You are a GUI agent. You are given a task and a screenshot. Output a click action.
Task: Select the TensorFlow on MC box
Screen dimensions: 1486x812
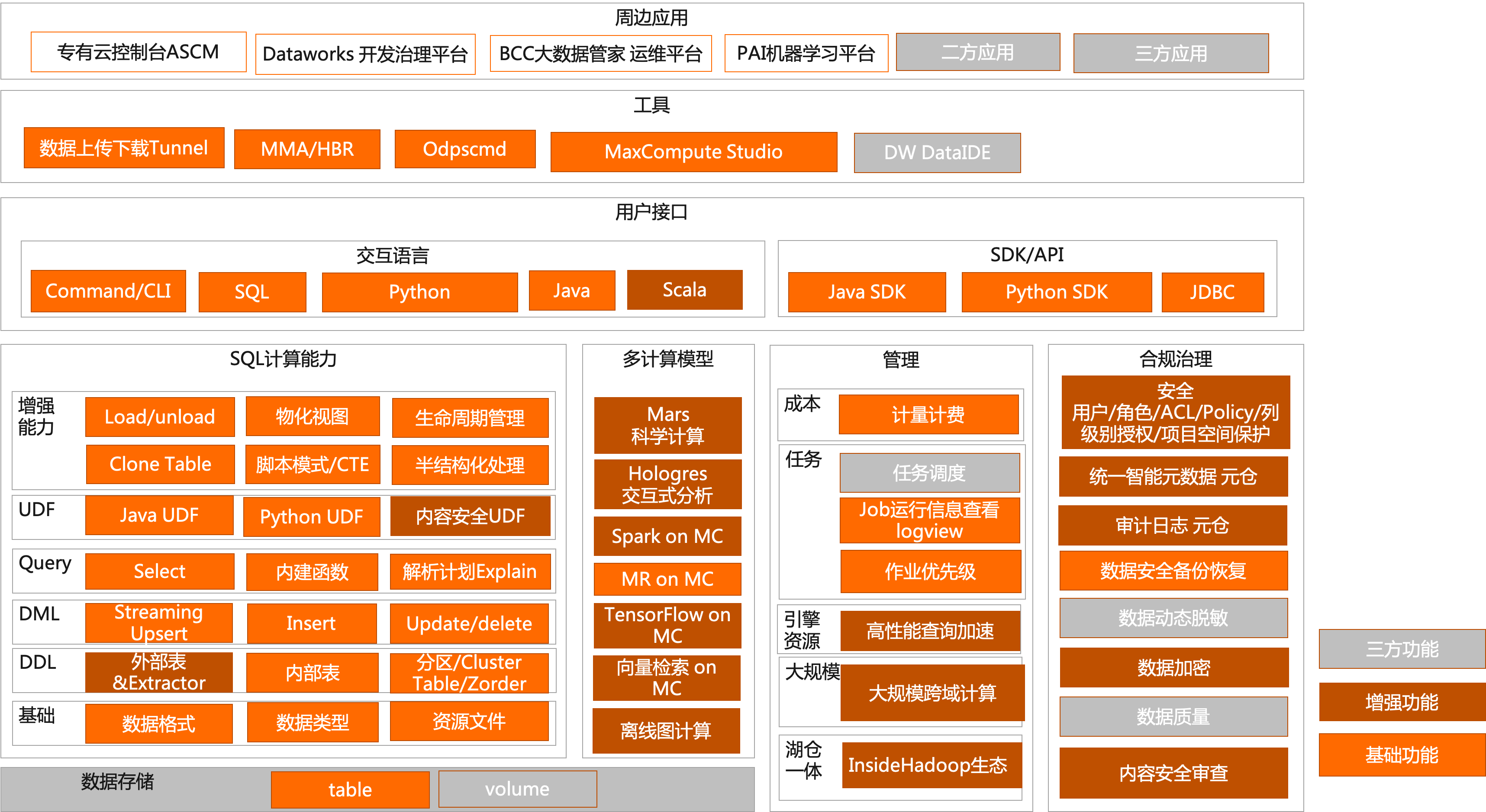pyautogui.click(x=667, y=626)
